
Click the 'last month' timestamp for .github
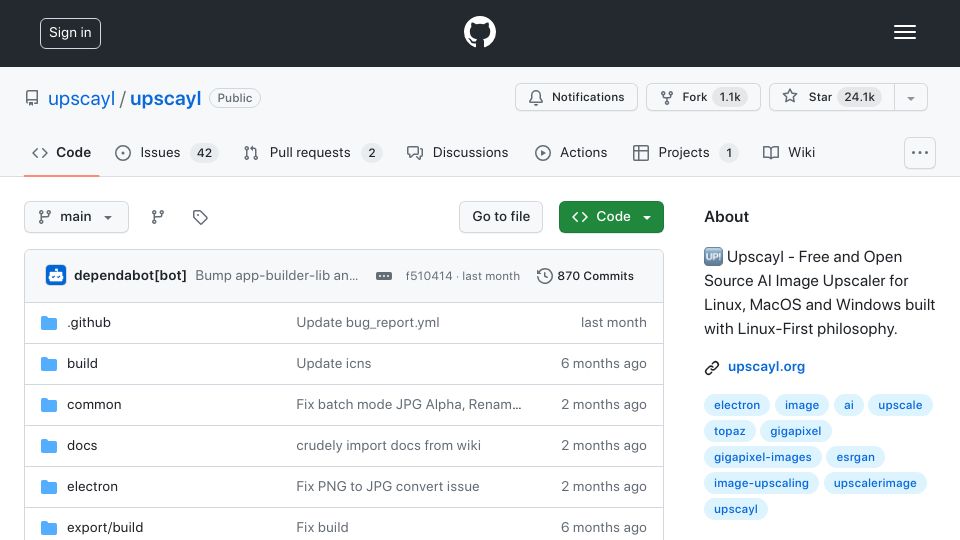pyautogui.click(x=613, y=323)
